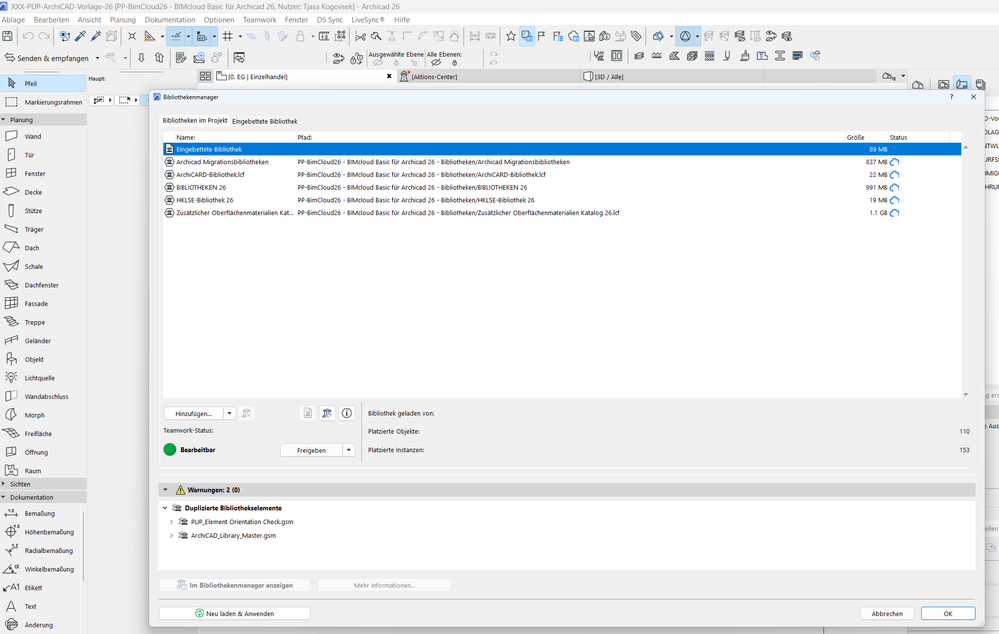Click the OK button

[947, 614]
